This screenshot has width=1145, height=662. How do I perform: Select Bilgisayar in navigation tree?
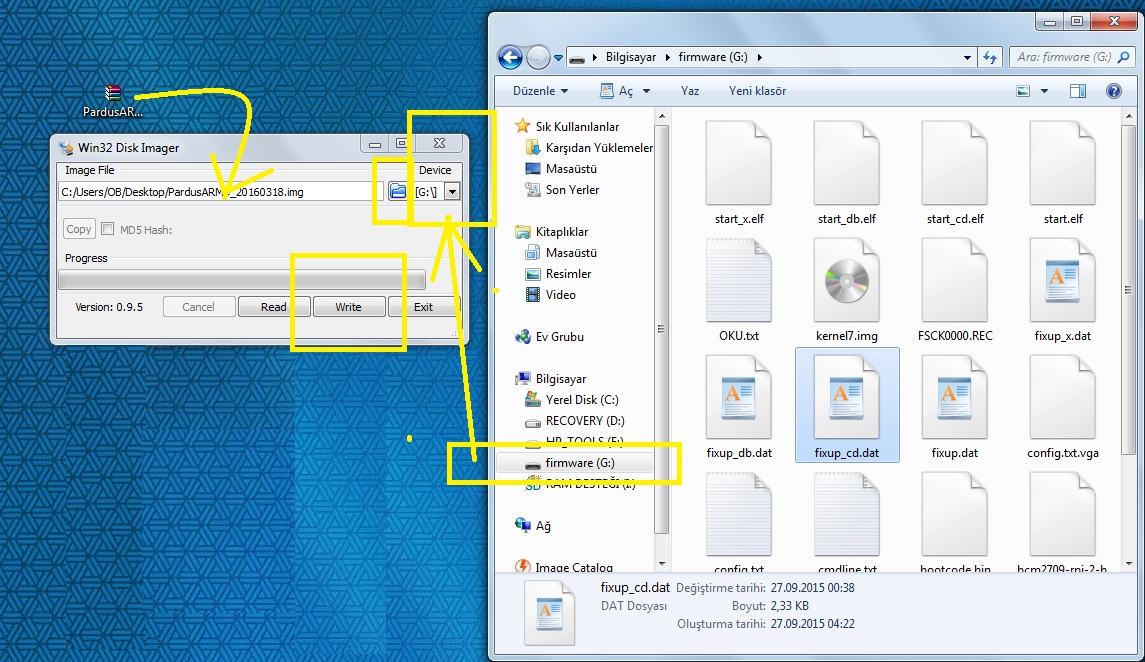551,379
